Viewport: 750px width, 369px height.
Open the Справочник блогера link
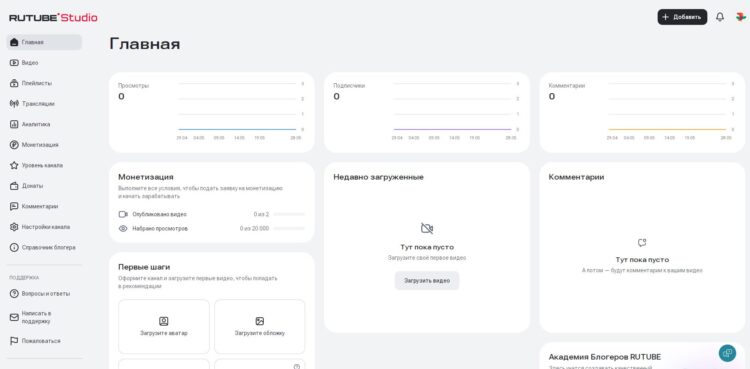[x=44, y=247]
